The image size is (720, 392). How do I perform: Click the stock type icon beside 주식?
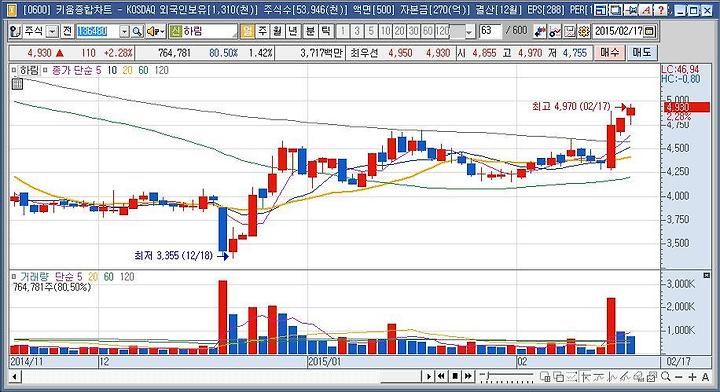[15, 31]
